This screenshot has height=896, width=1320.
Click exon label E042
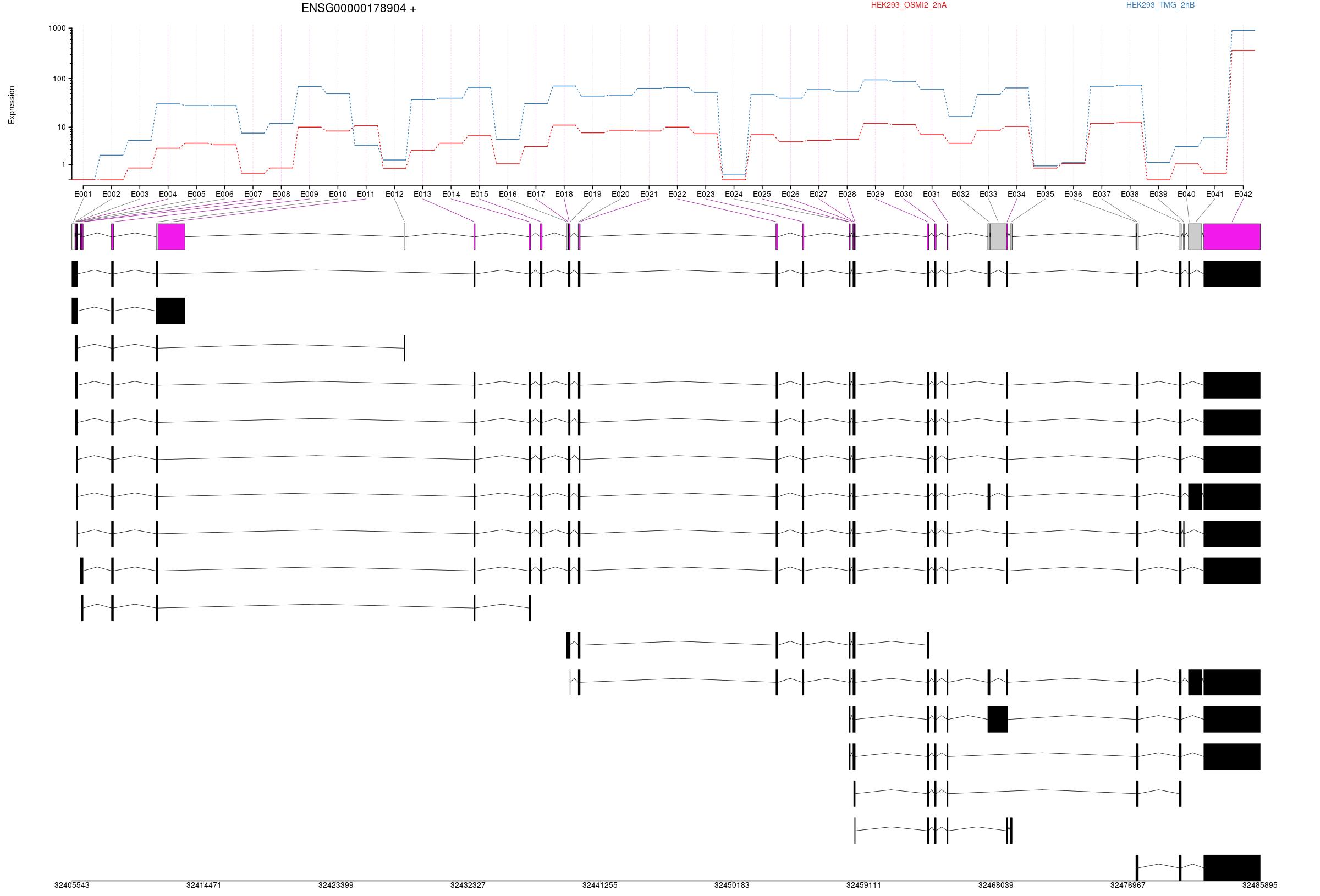pos(1243,194)
